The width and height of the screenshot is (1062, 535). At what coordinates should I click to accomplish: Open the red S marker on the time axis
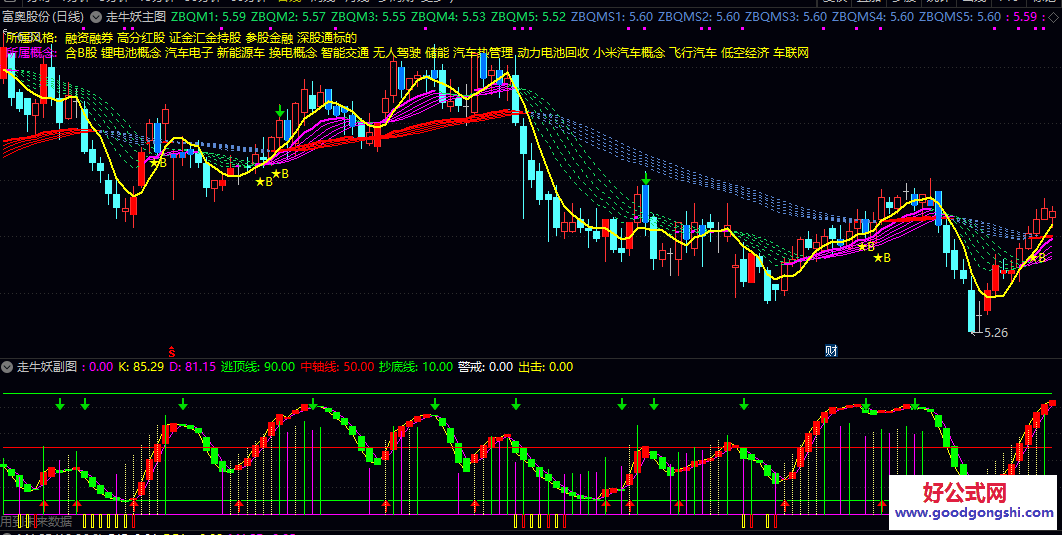[x=172, y=351]
